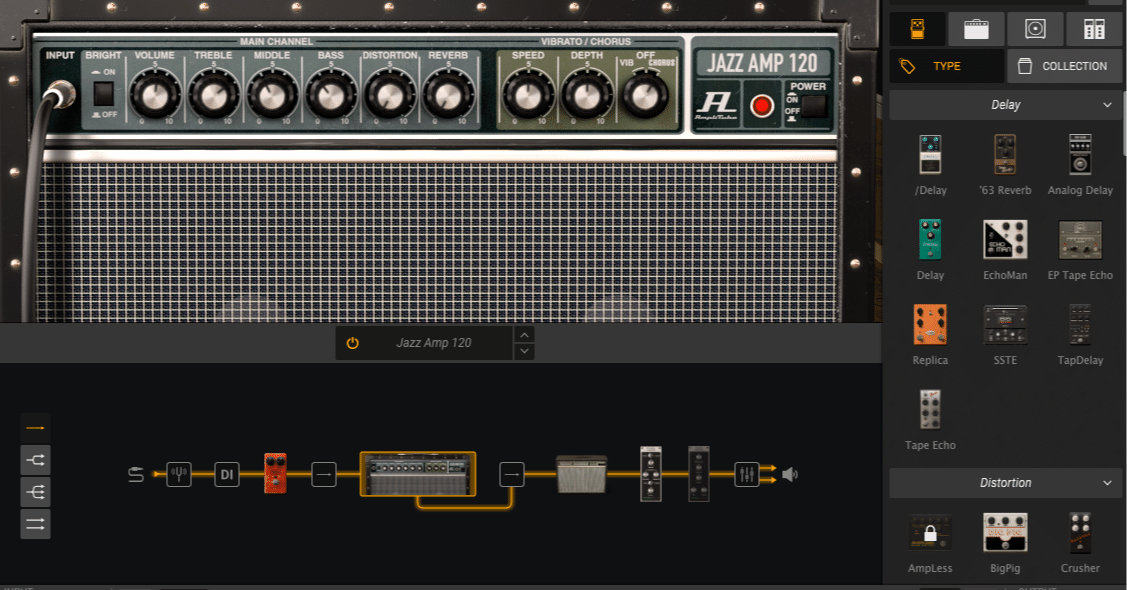Select the Stomp pedal gear category tab
The image size is (1127, 590).
click(x=917, y=29)
